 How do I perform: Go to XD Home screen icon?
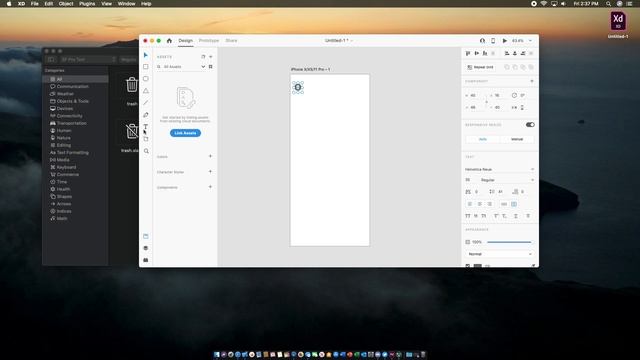tap(169, 40)
